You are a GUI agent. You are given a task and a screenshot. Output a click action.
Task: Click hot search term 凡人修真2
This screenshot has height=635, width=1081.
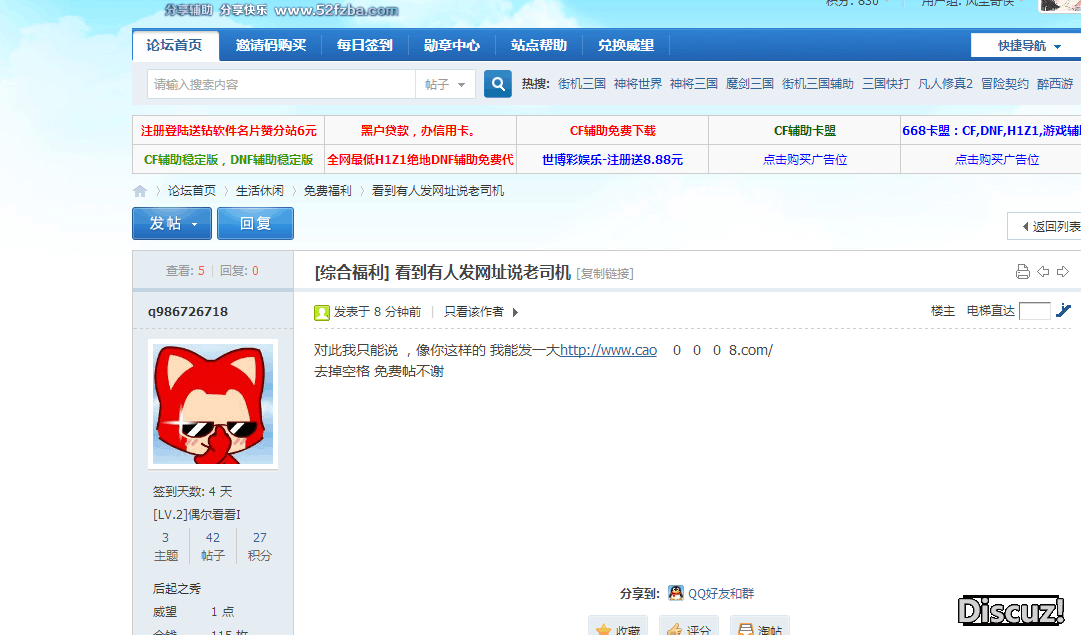pos(945,84)
